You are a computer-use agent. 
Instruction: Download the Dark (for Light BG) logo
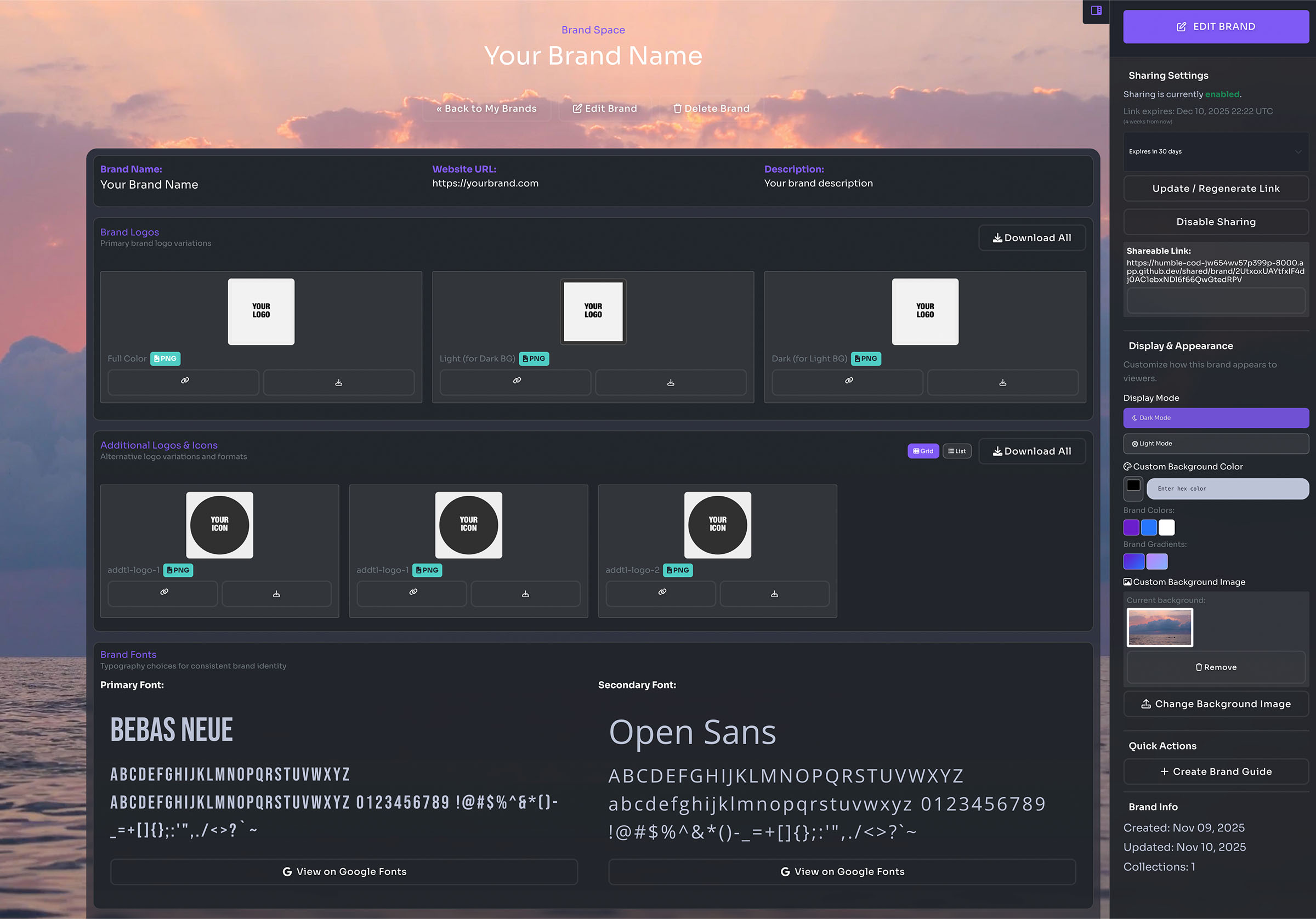tap(1002, 382)
